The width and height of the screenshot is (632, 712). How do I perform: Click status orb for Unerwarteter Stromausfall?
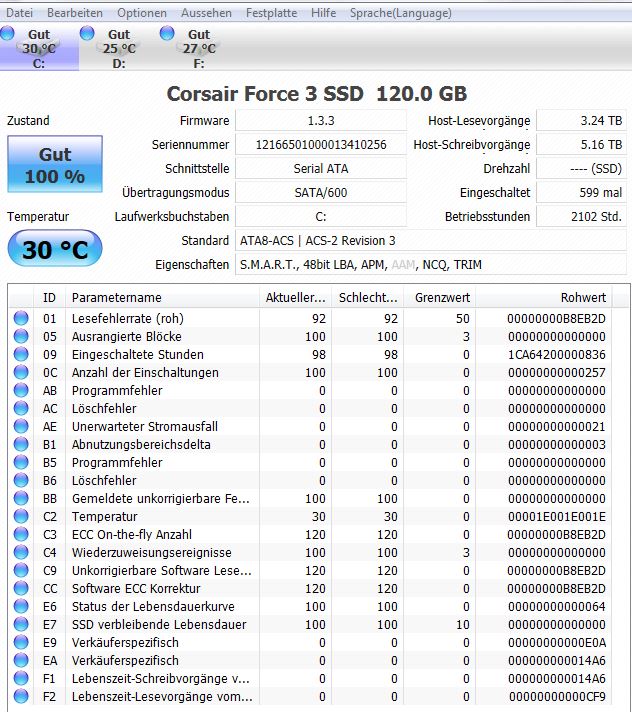coord(21,426)
